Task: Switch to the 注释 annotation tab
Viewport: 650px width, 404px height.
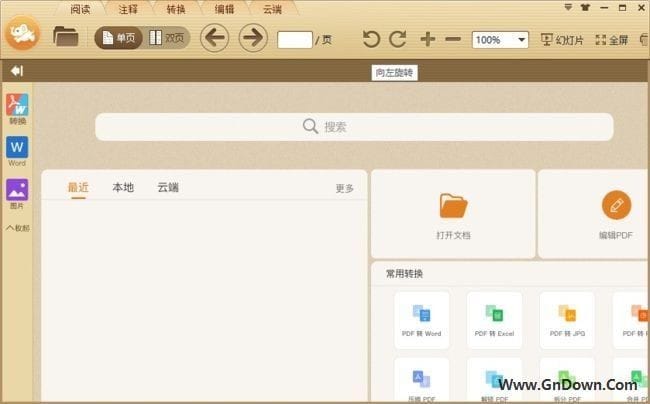Action: [128, 9]
